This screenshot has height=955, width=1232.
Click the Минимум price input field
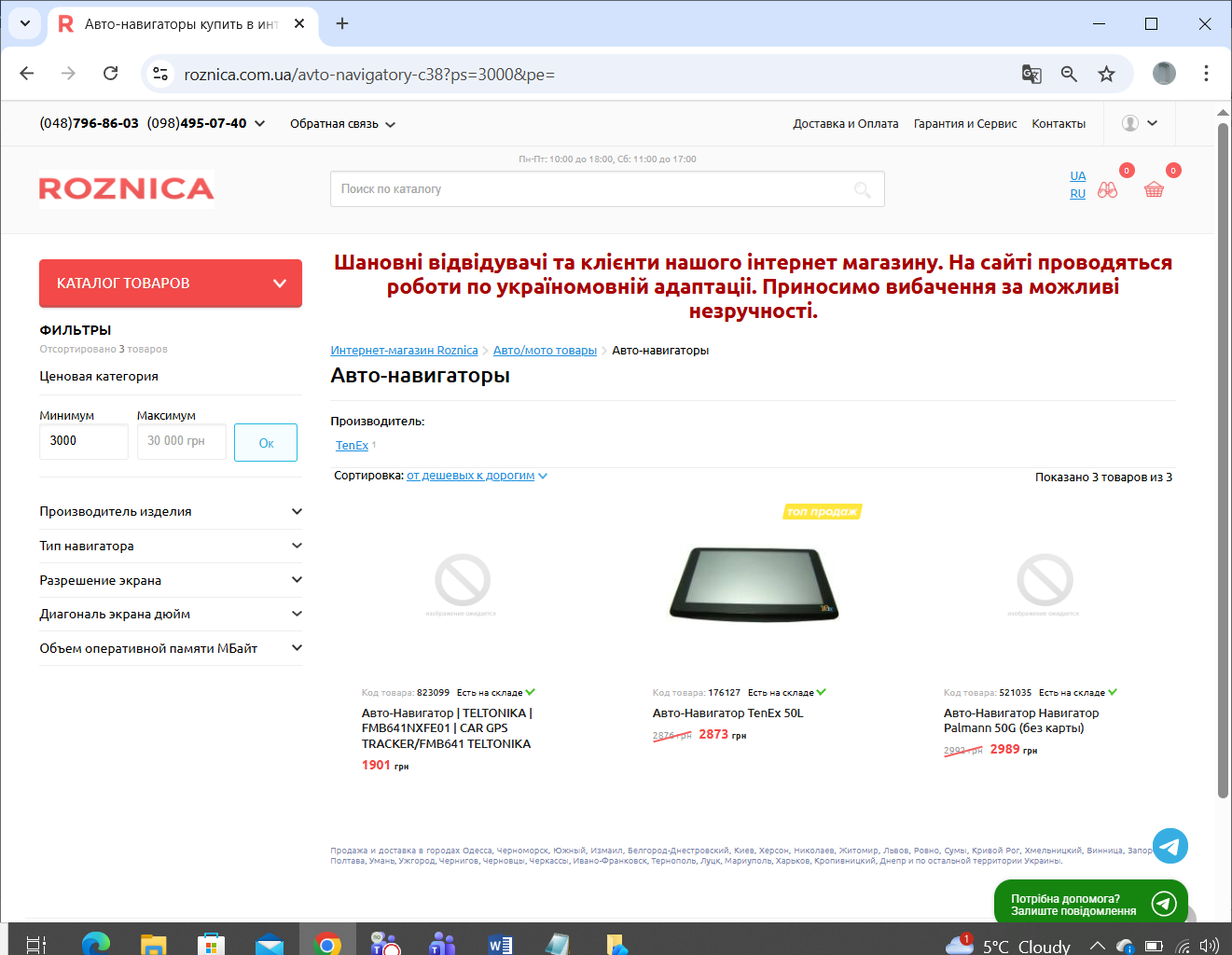[x=84, y=441]
